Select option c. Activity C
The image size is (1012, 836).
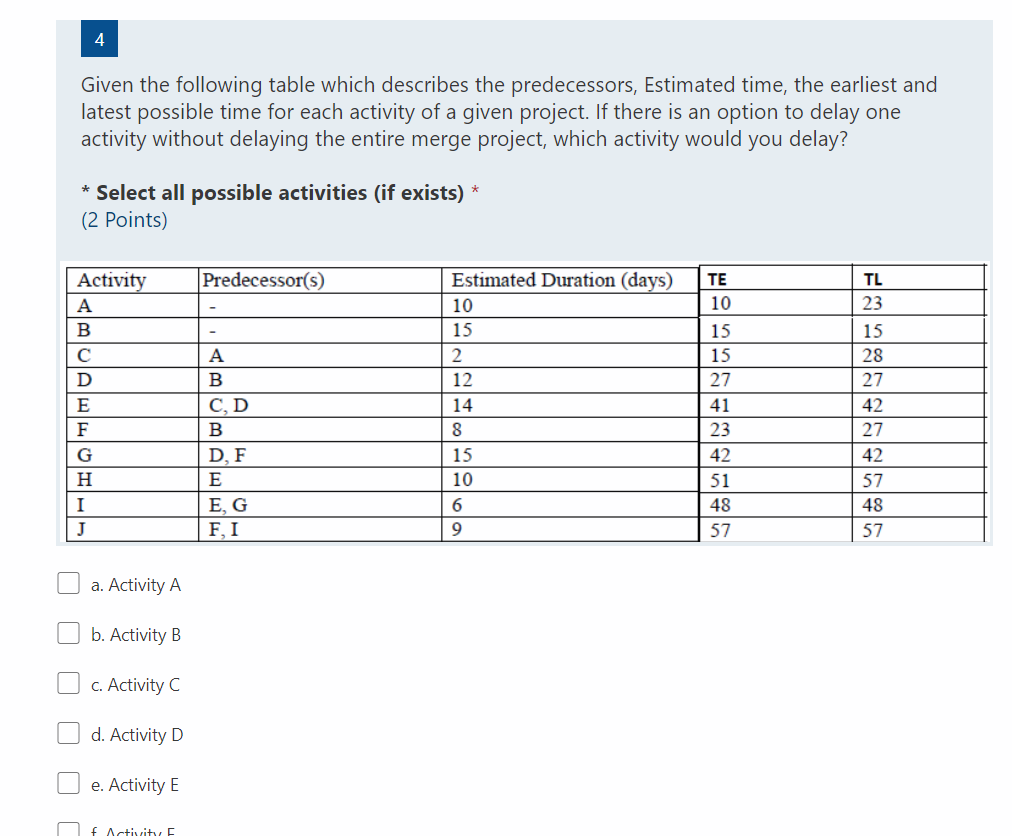(x=68, y=682)
